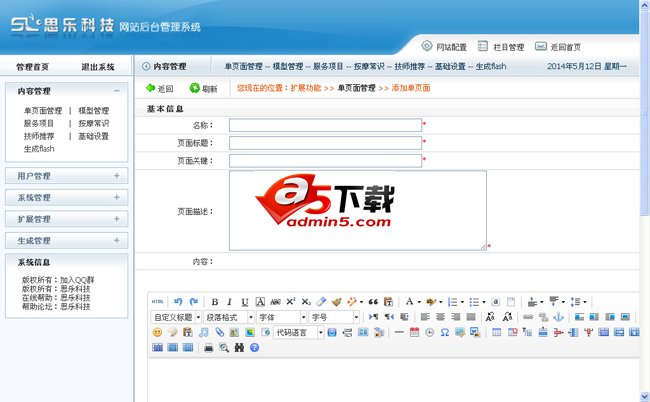Click the redo arrow in the editor toolbar

pyautogui.click(x=194, y=302)
